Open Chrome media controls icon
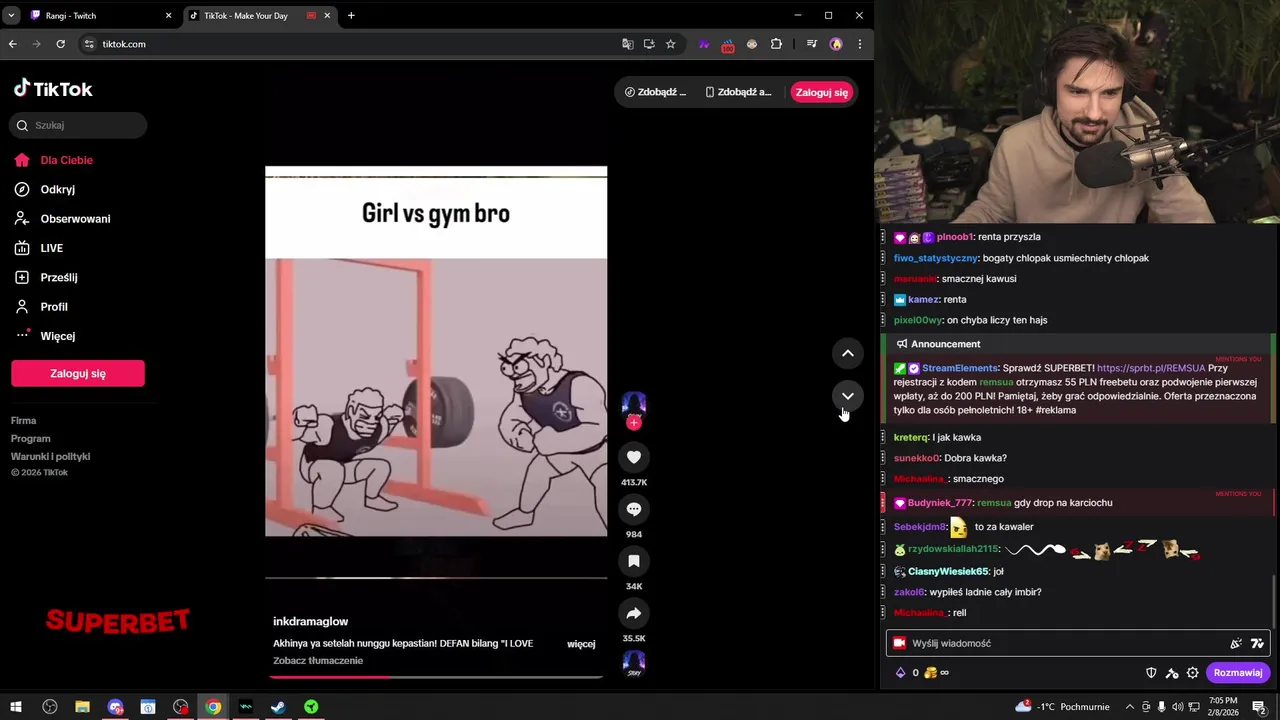Image resolution: width=1280 pixels, height=720 pixels. (812, 44)
